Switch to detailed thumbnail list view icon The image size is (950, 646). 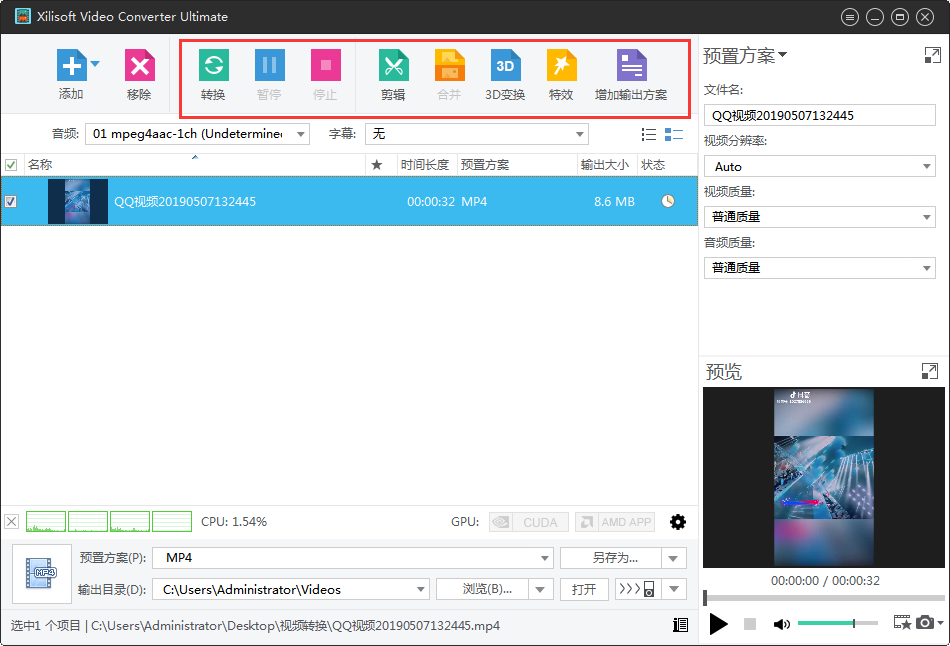coord(674,134)
